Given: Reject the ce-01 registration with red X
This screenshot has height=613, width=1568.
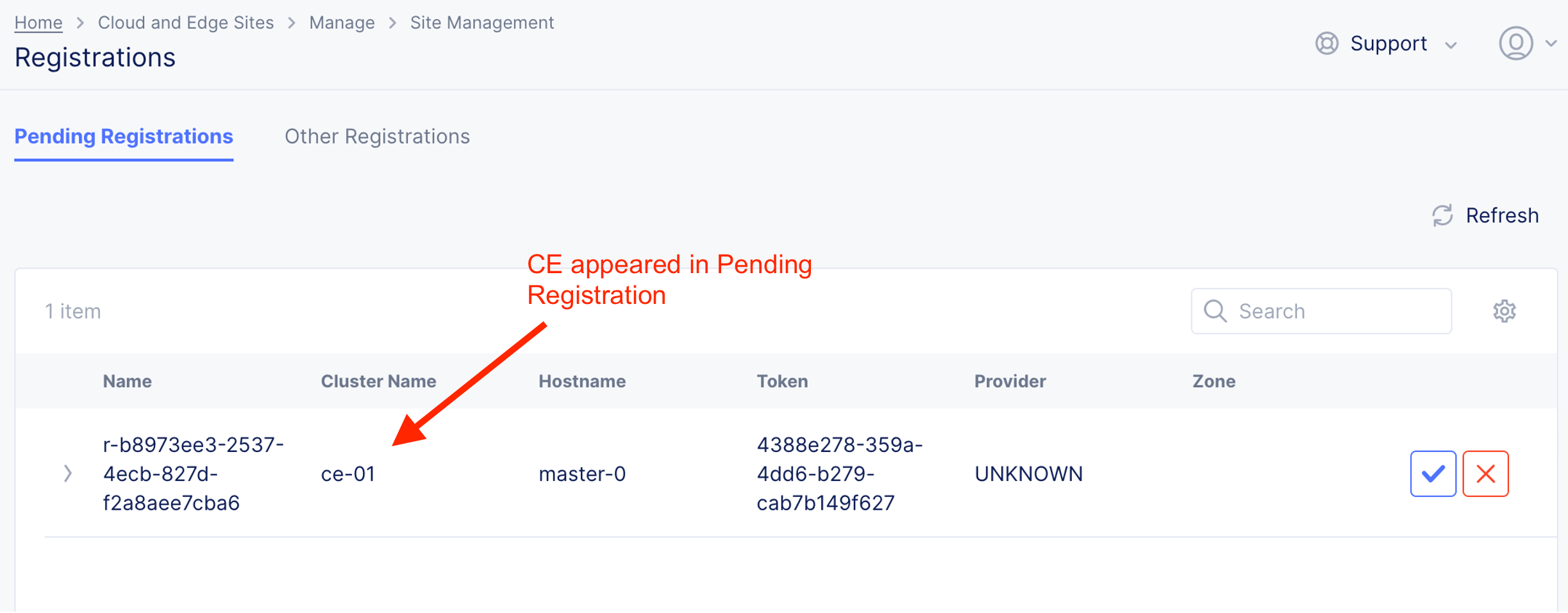Looking at the screenshot, I should pyautogui.click(x=1485, y=474).
